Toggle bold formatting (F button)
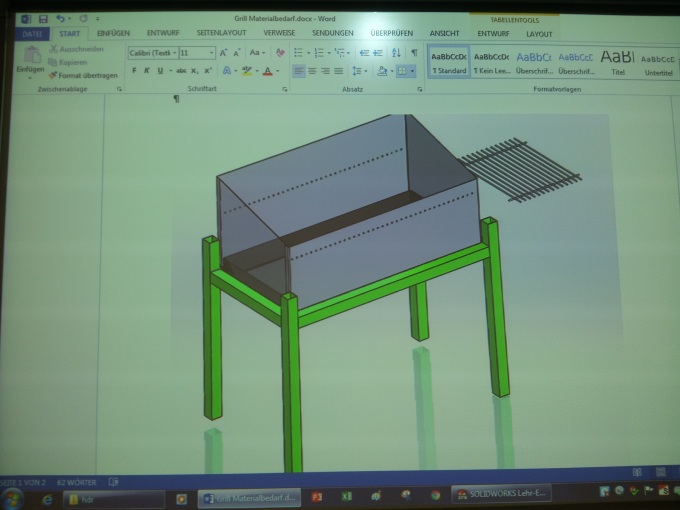 (x=133, y=71)
